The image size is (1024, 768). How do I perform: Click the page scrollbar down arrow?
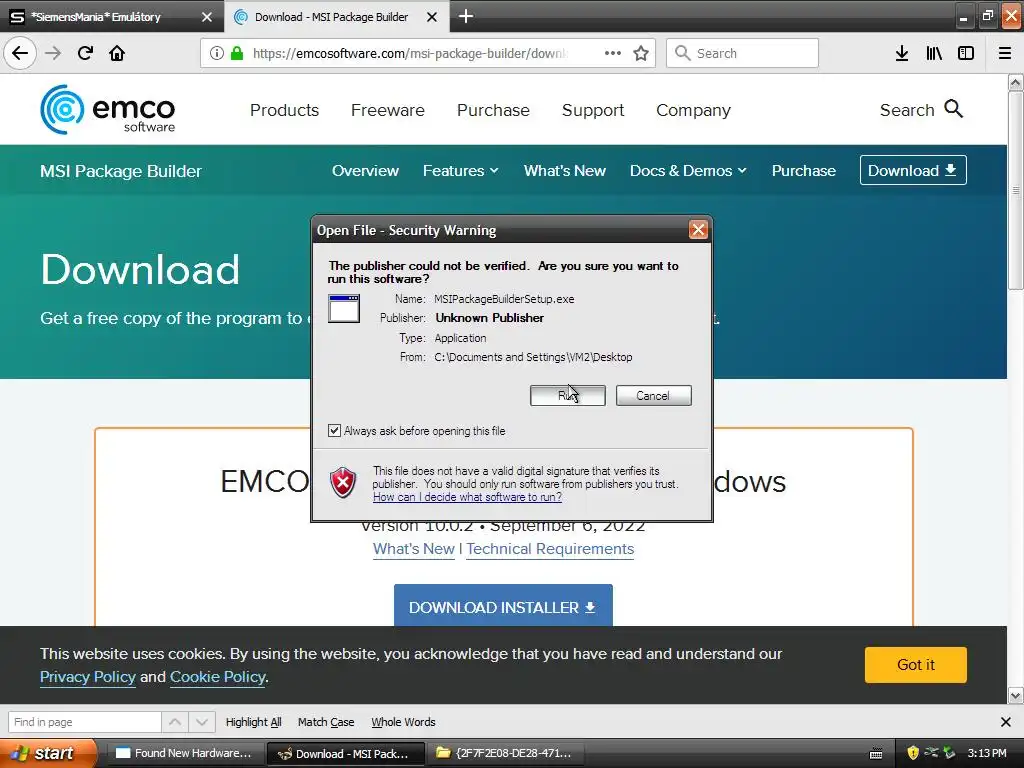[x=1015, y=695]
